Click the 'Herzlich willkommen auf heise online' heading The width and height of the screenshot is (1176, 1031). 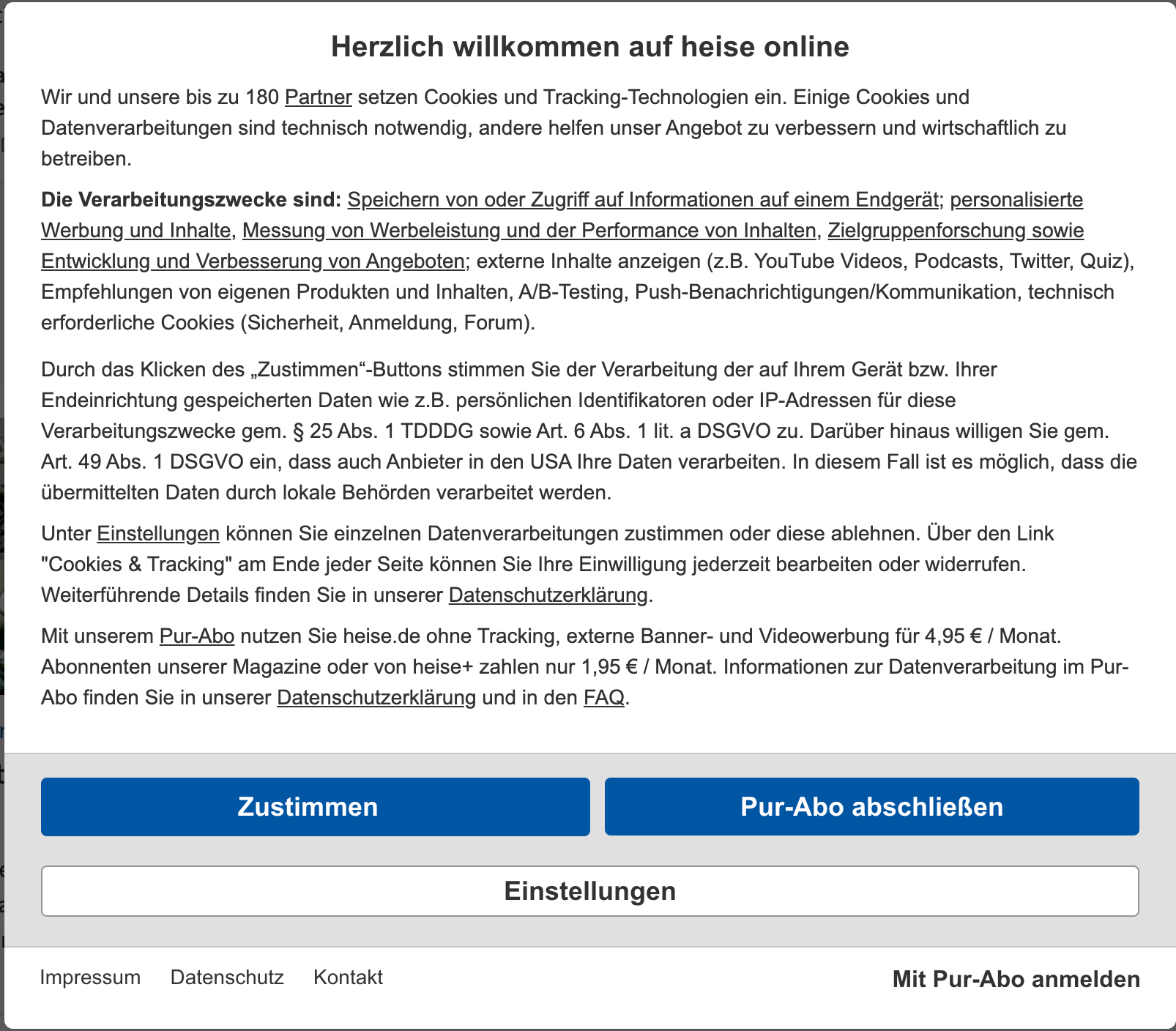pyautogui.click(x=589, y=47)
